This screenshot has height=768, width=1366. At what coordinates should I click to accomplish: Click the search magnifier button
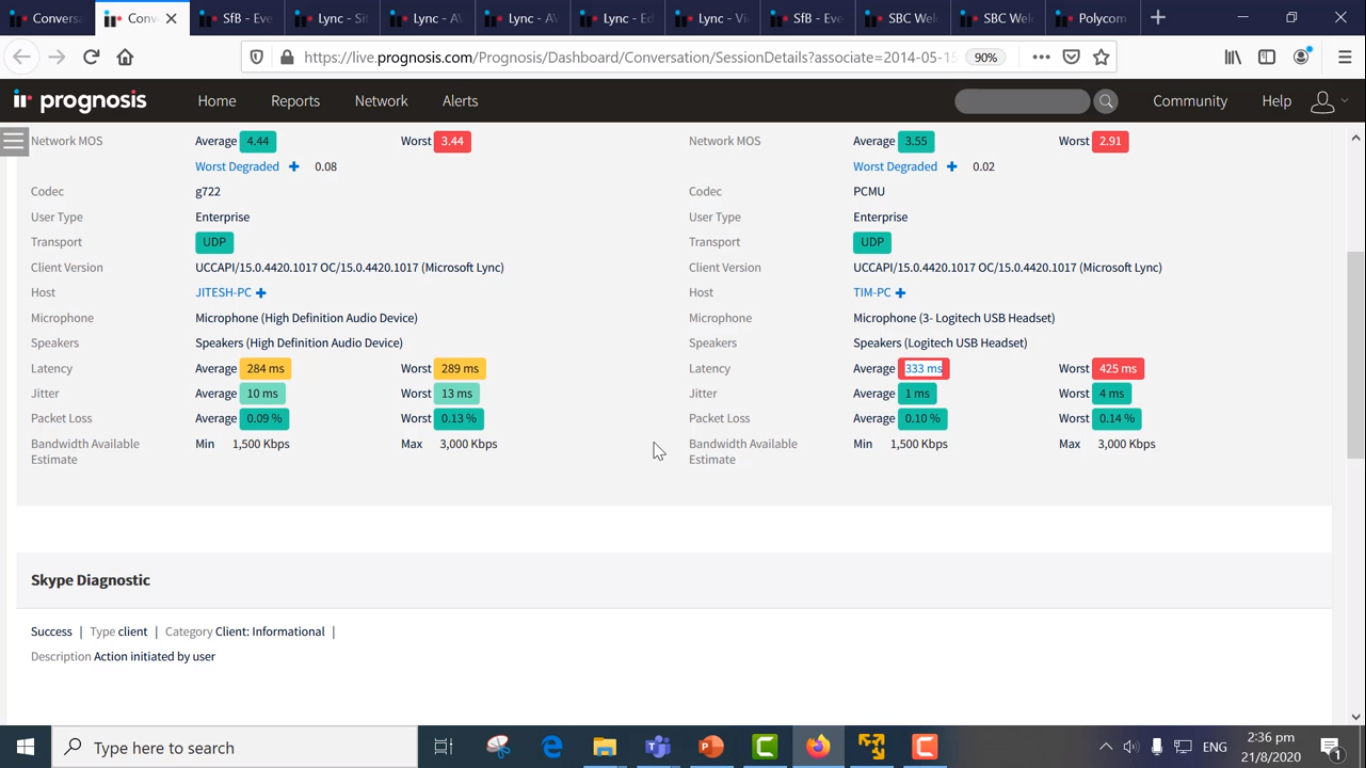coord(1105,101)
